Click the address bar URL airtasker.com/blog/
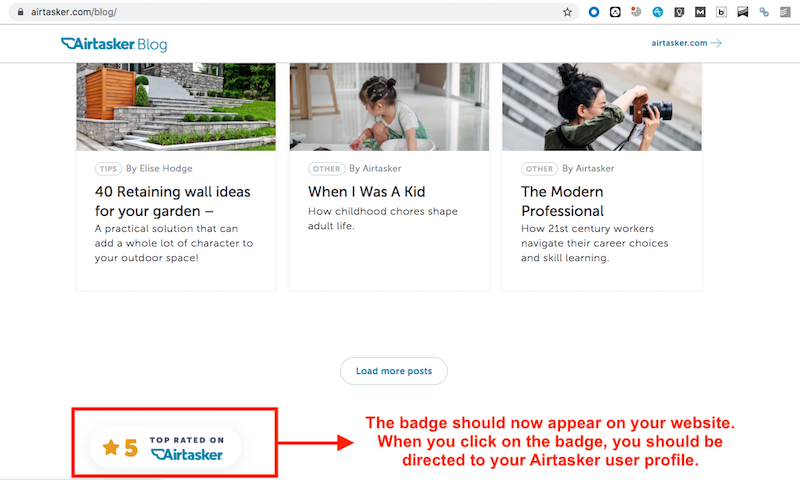The image size is (800, 480). [x=73, y=12]
